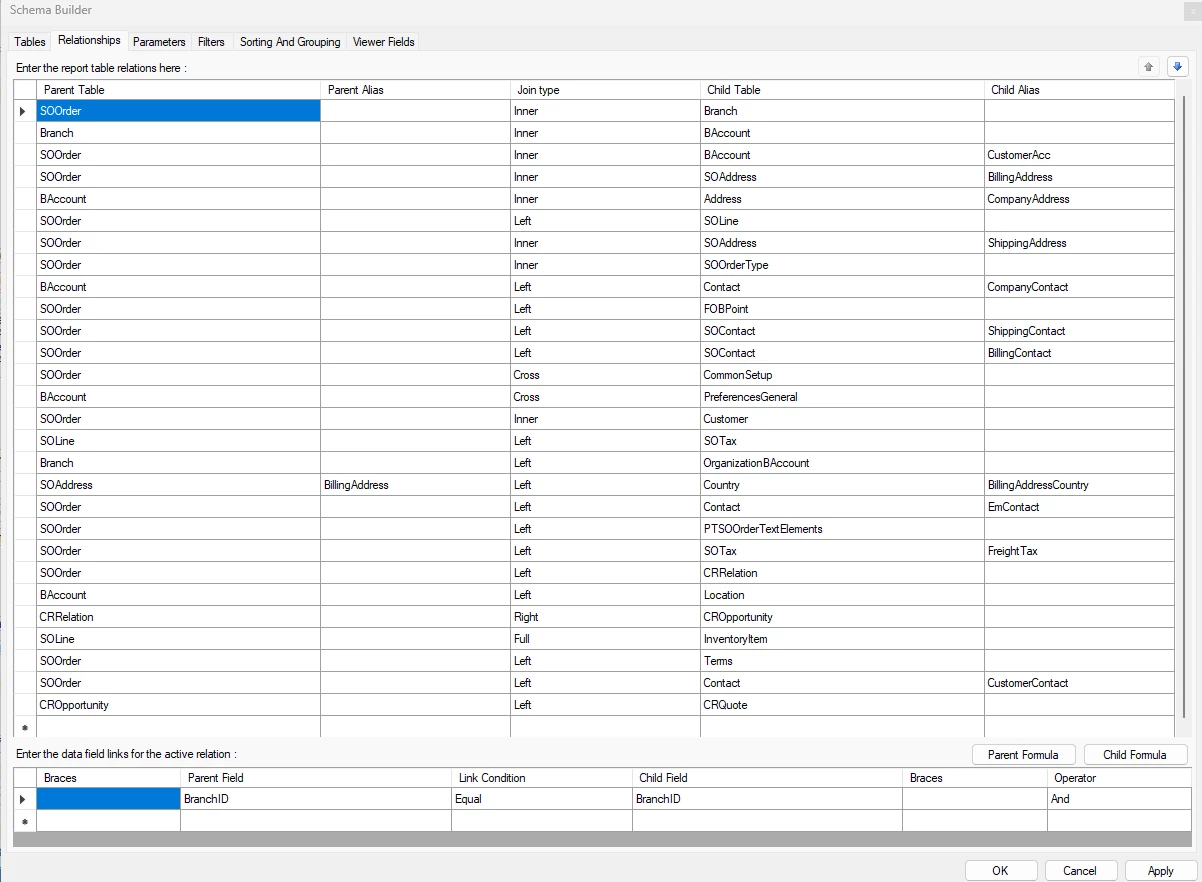Select the CompanyAddress child alias cell

pos(1079,199)
